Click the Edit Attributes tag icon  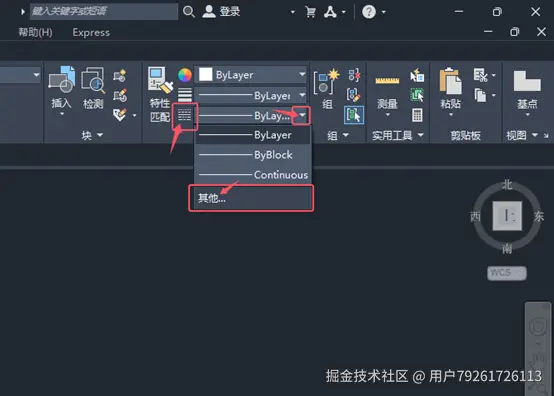coord(120,115)
